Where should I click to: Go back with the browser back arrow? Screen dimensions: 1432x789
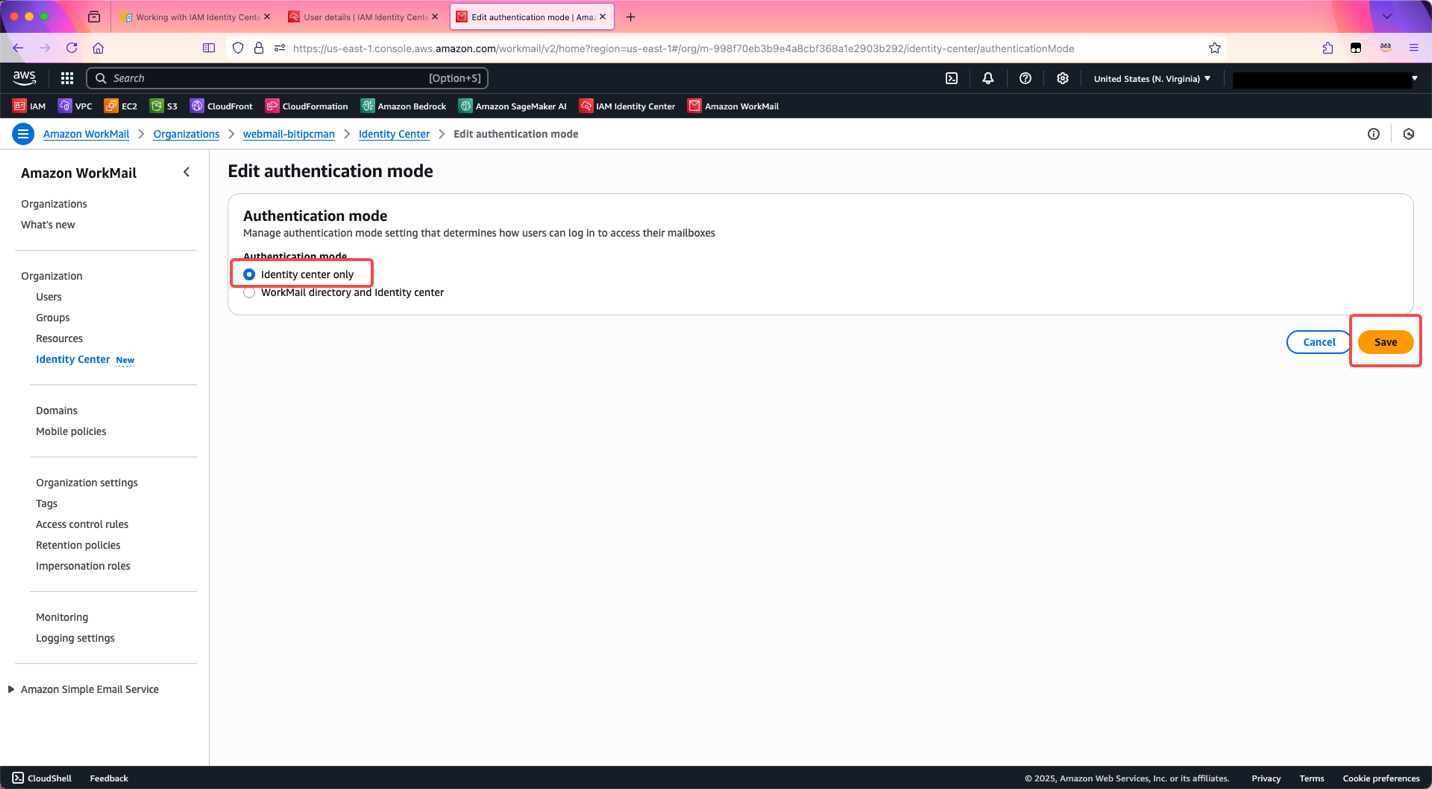(18, 48)
